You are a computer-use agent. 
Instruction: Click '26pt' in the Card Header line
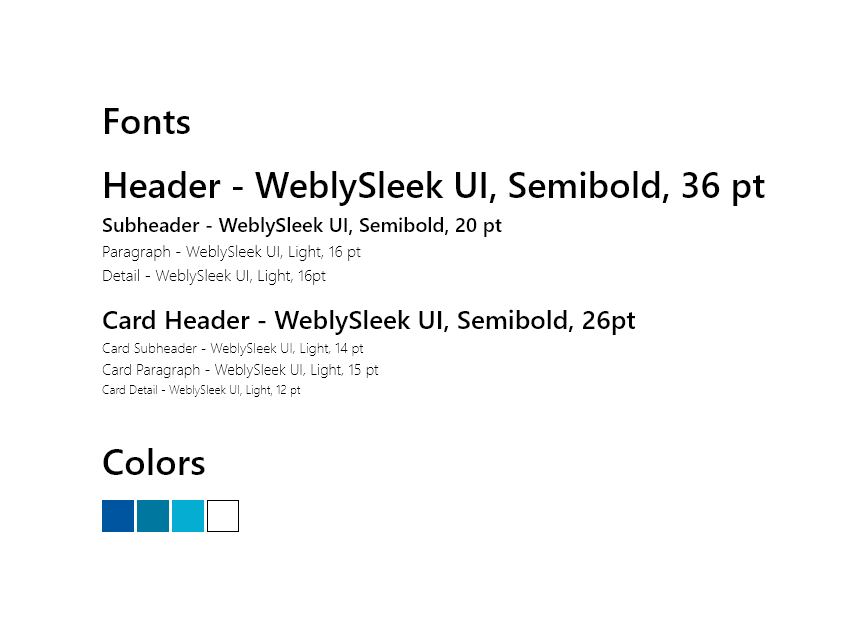[x=608, y=321]
